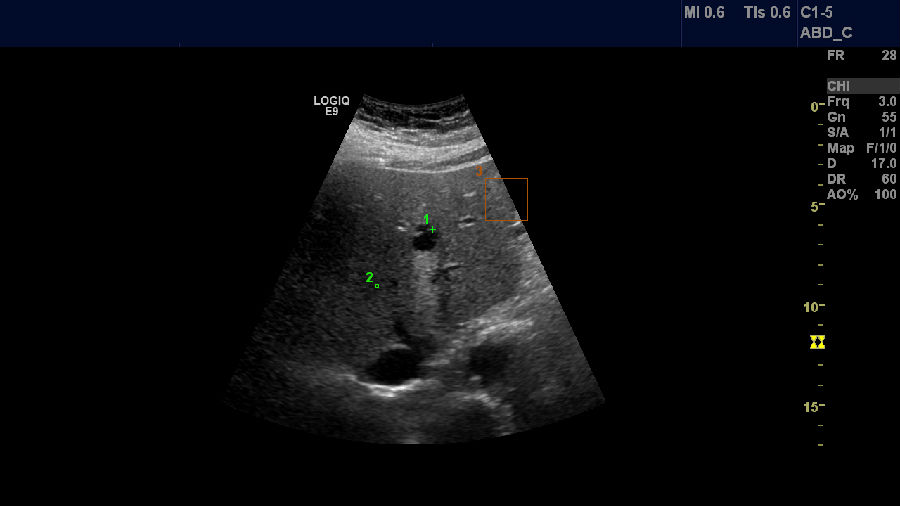Screen dimensions: 900x506
Task: Click the orange ROI box labeled 3
Action: (x=506, y=200)
